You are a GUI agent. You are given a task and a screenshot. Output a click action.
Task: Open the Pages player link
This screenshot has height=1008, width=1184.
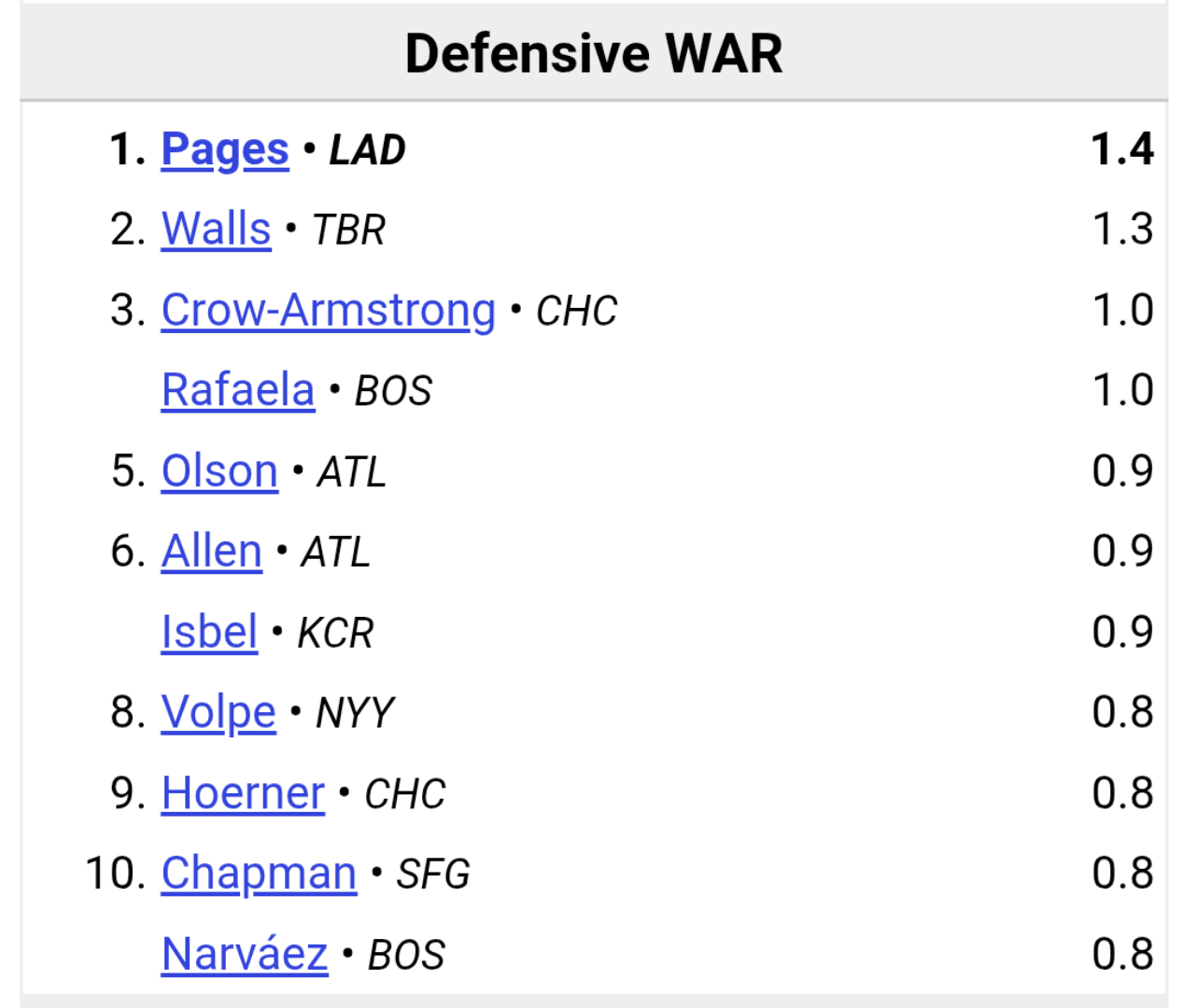click(x=225, y=150)
